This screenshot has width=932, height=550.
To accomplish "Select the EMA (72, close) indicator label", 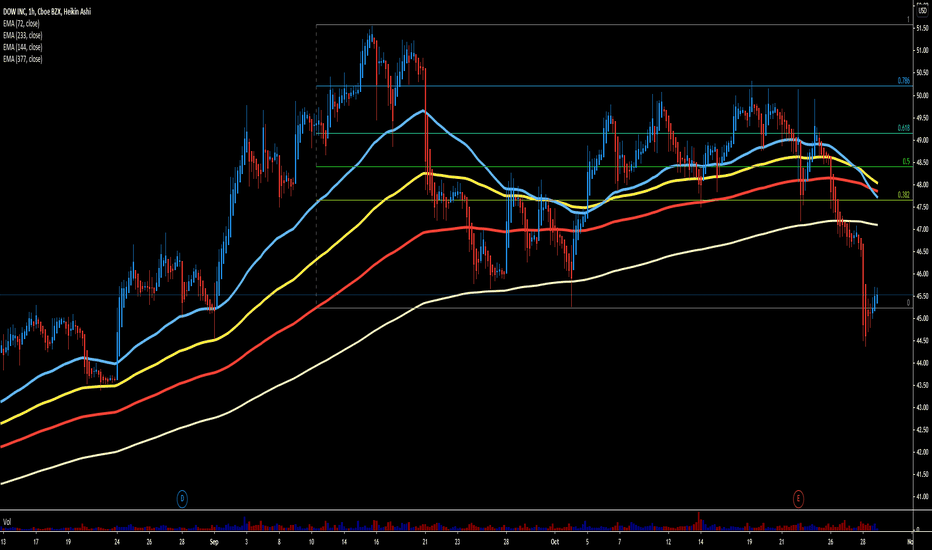I will (x=21, y=23).
